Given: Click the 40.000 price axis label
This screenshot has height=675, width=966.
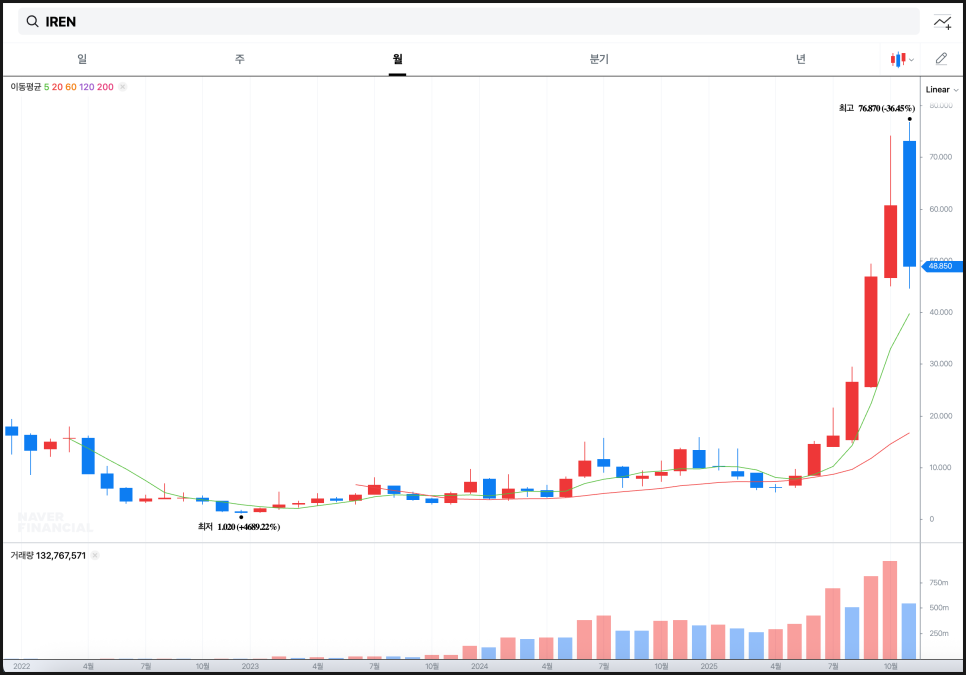Looking at the screenshot, I should [x=941, y=312].
